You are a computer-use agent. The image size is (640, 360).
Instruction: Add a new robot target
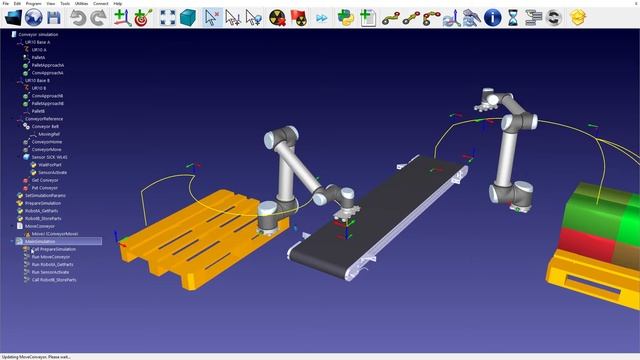tap(142, 18)
